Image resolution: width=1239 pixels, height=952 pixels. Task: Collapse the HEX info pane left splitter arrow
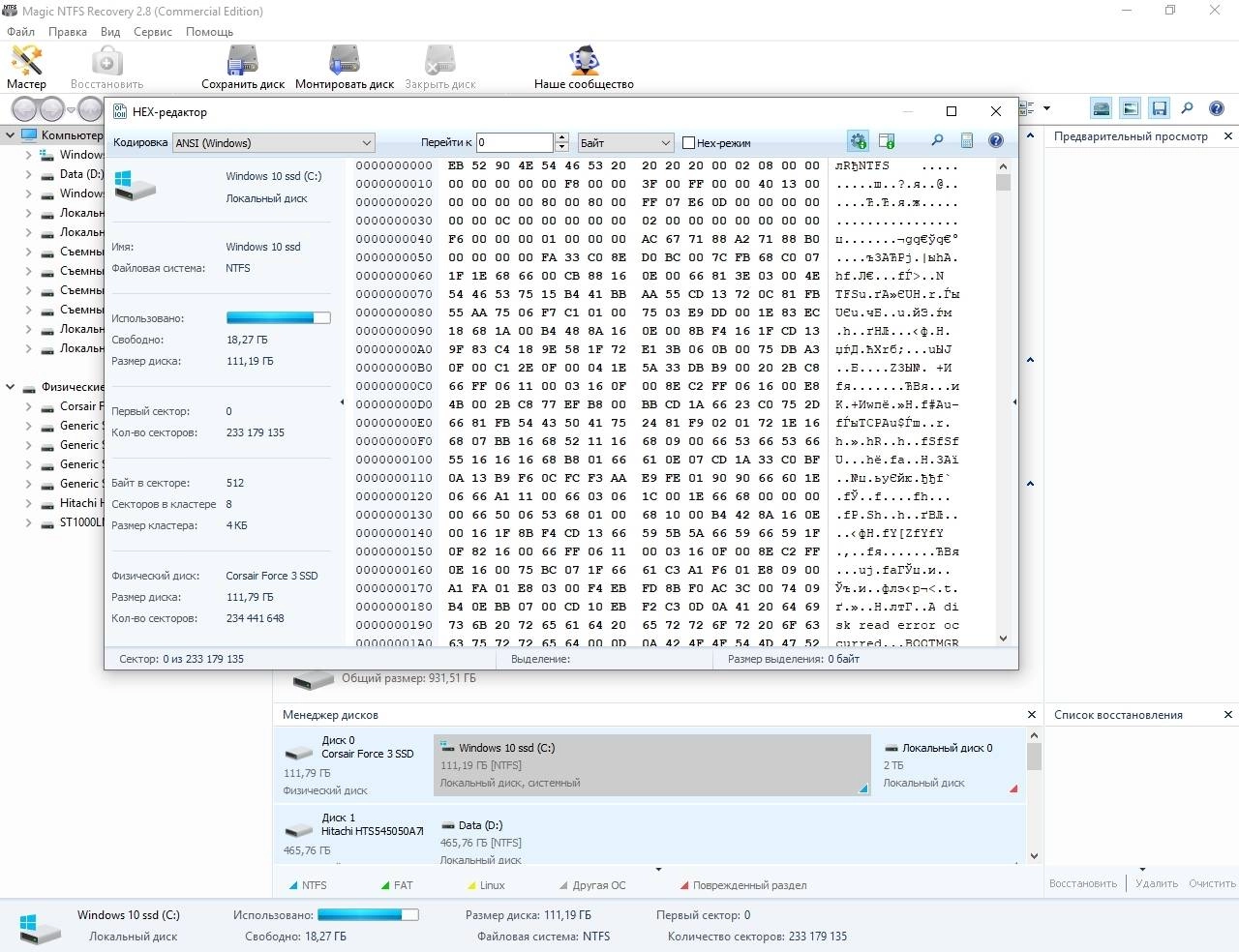click(342, 402)
